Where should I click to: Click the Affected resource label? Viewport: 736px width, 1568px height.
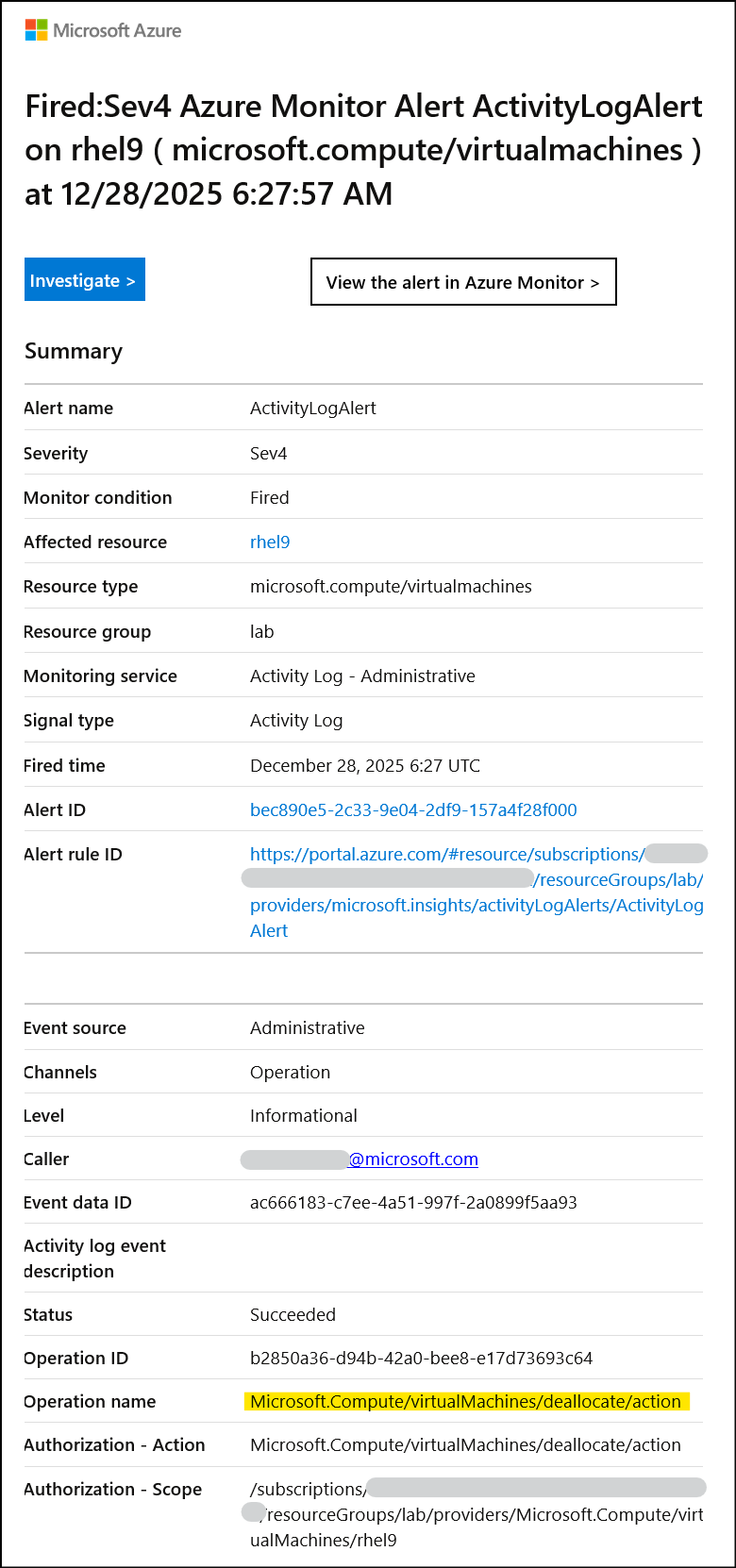[x=95, y=542]
